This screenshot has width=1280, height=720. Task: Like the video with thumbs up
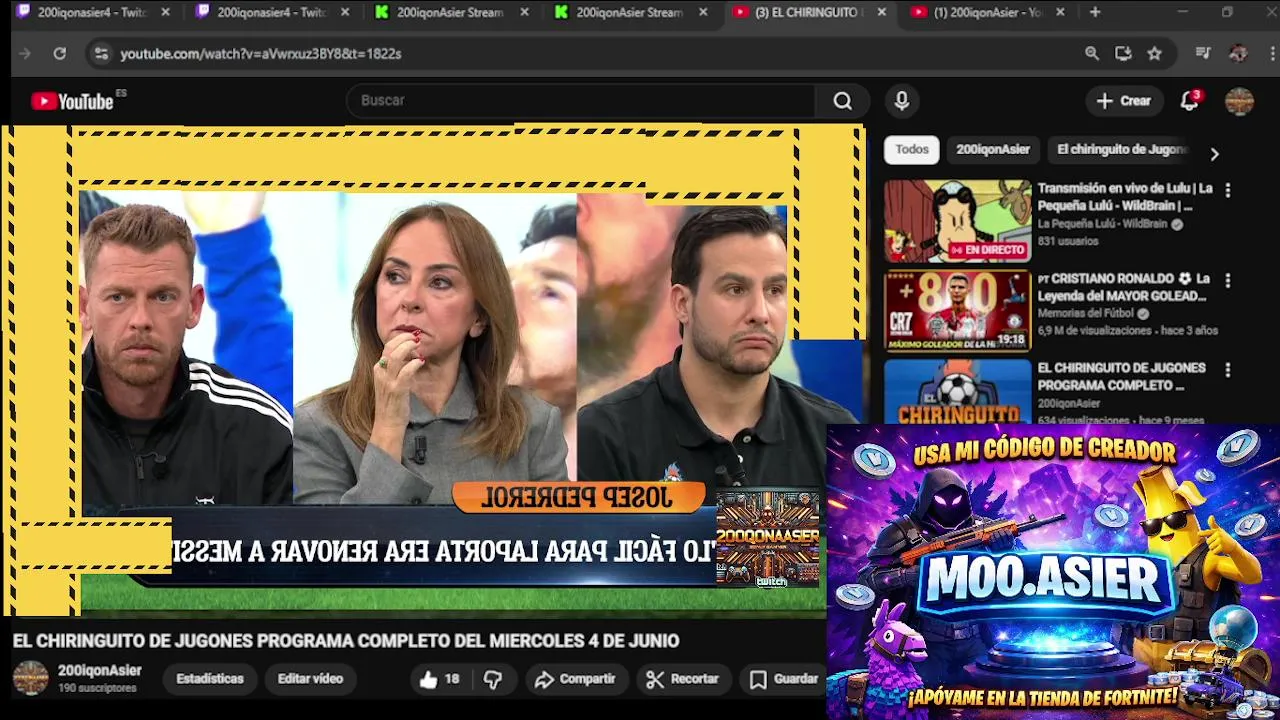coord(439,679)
